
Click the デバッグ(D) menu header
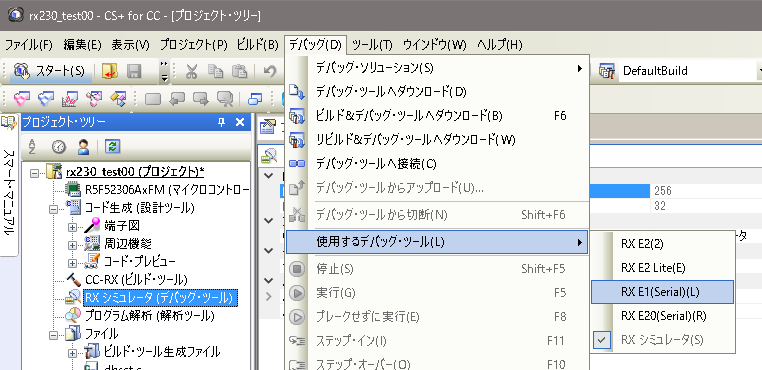(316, 45)
